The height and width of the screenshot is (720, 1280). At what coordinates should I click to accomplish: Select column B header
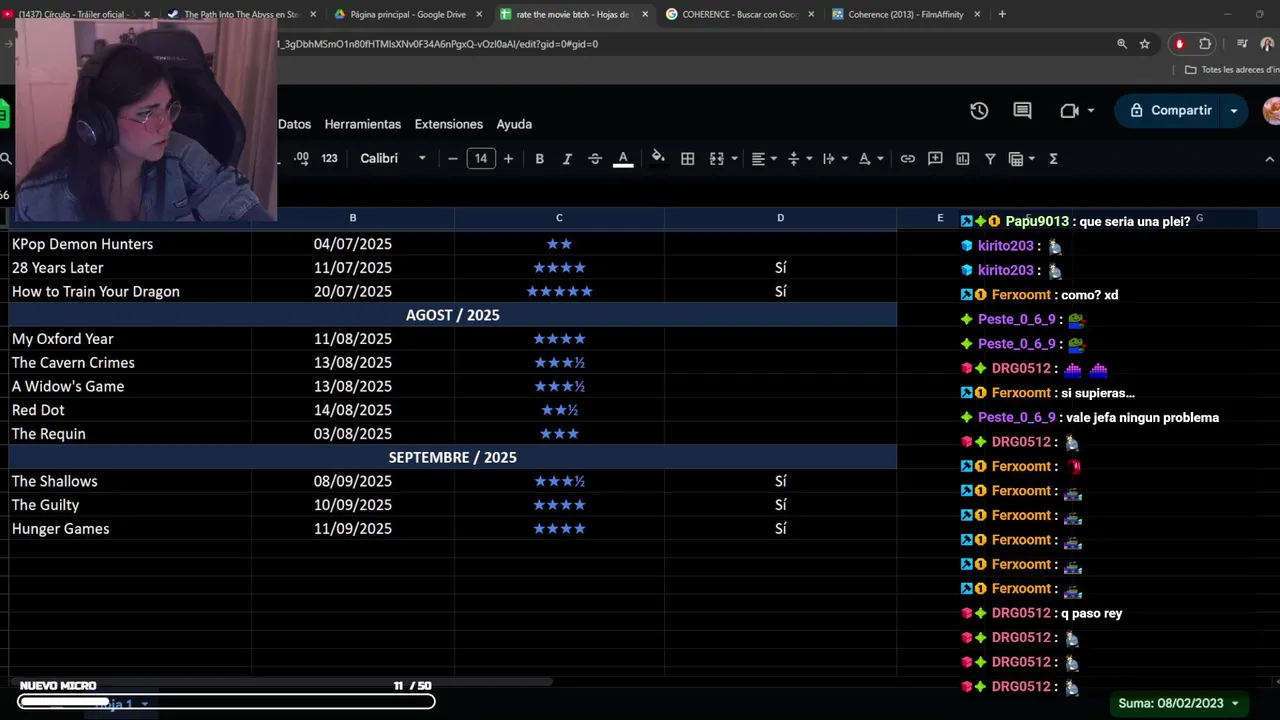point(352,218)
